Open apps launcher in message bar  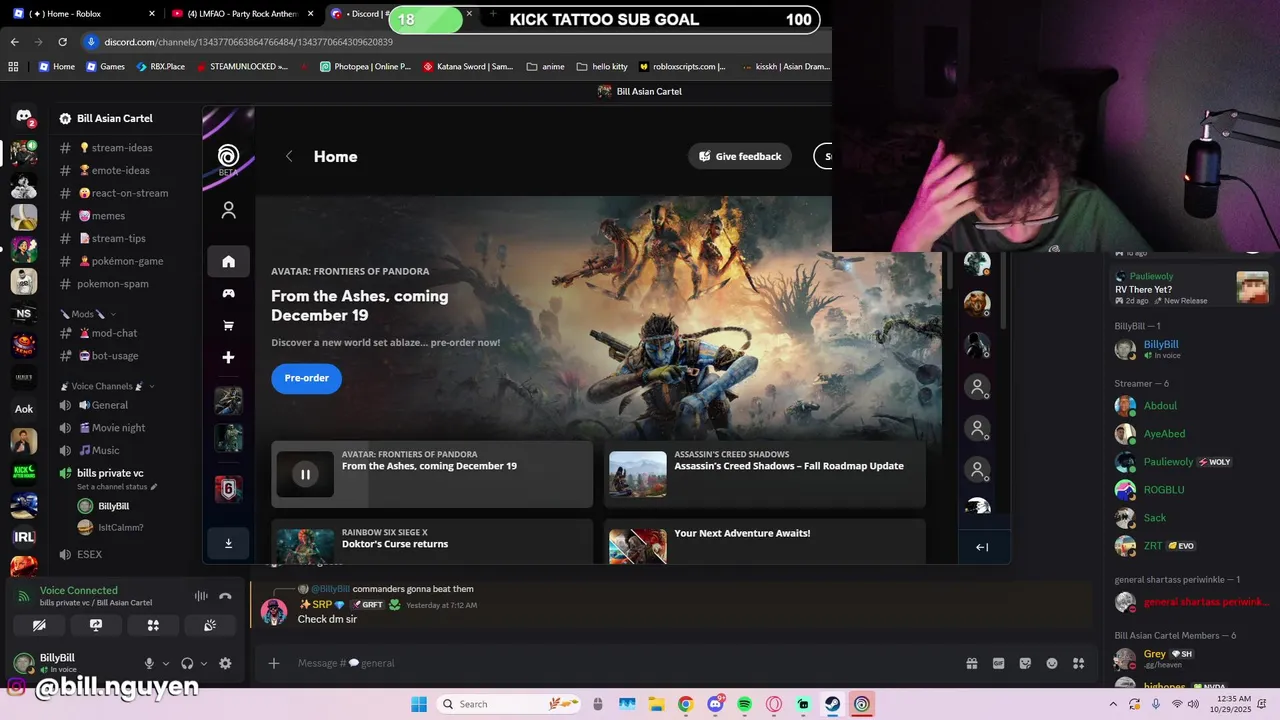(1078, 663)
